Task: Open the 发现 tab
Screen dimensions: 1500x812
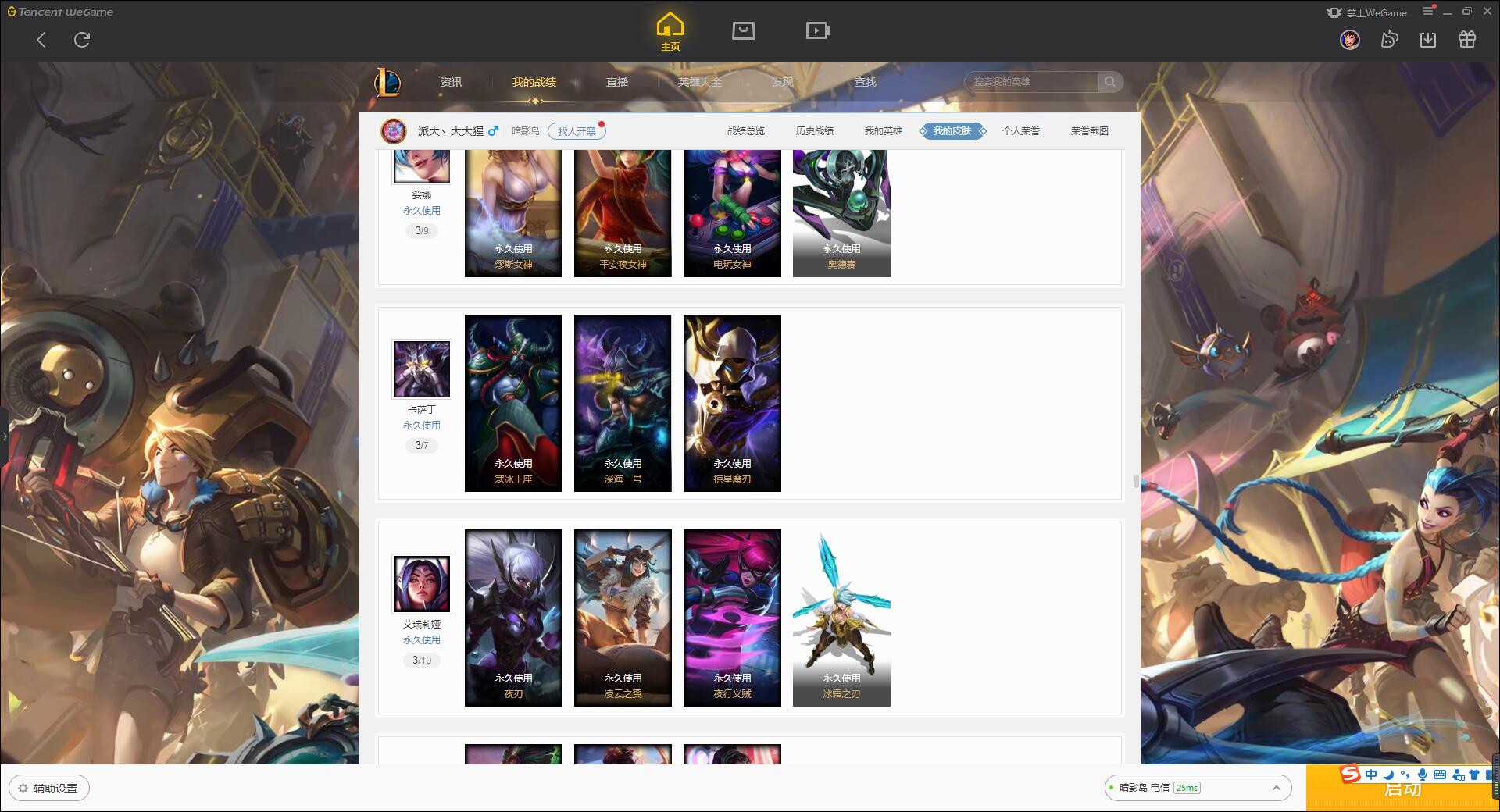Action: (783, 82)
